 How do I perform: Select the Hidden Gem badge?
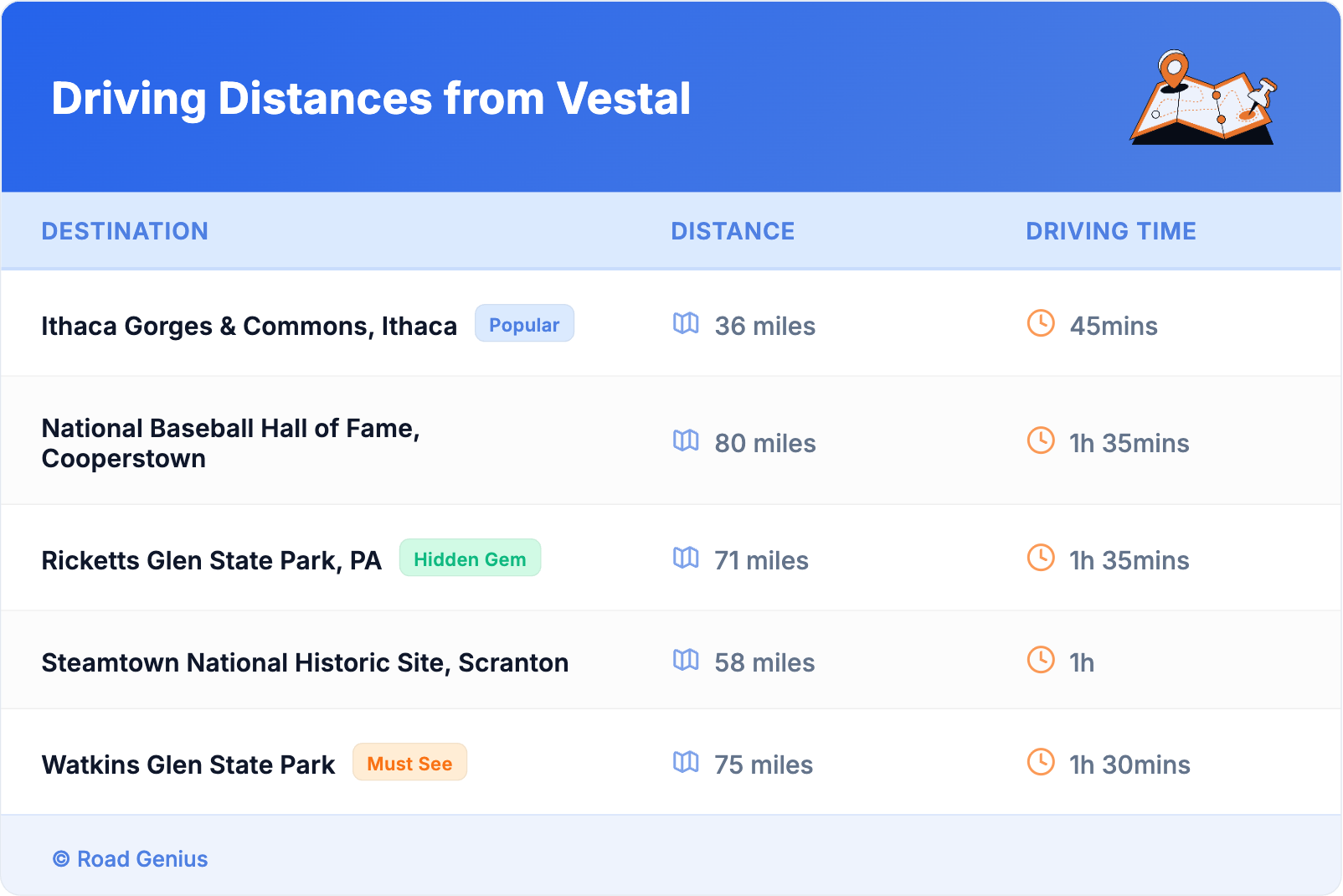point(470,559)
